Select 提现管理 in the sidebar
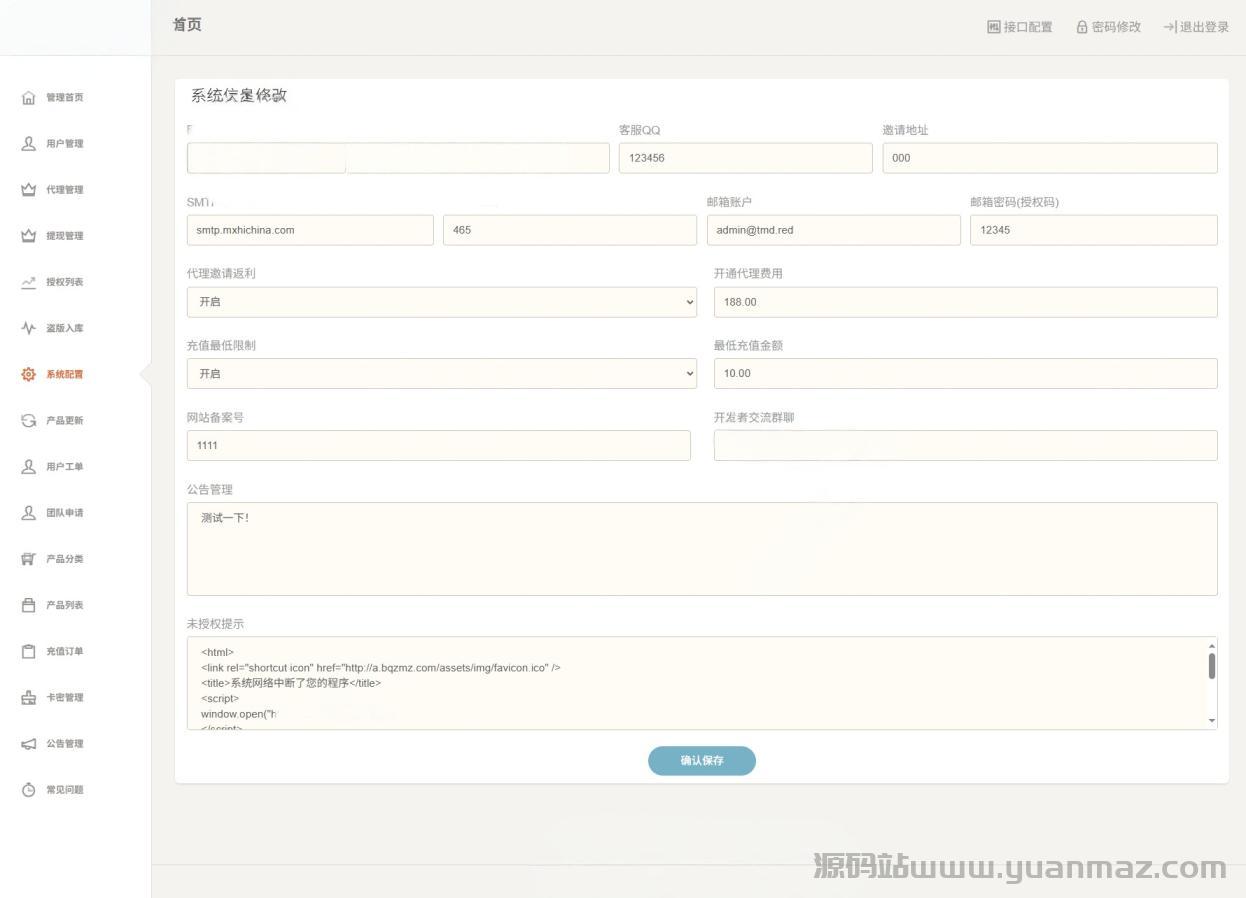The height and width of the screenshot is (898, 1246). 65,236
